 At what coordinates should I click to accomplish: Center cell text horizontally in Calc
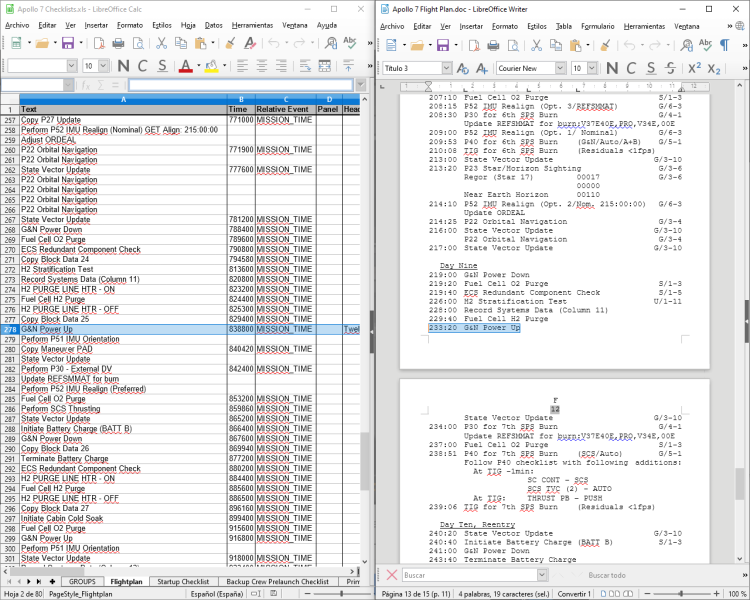[262, 66]
